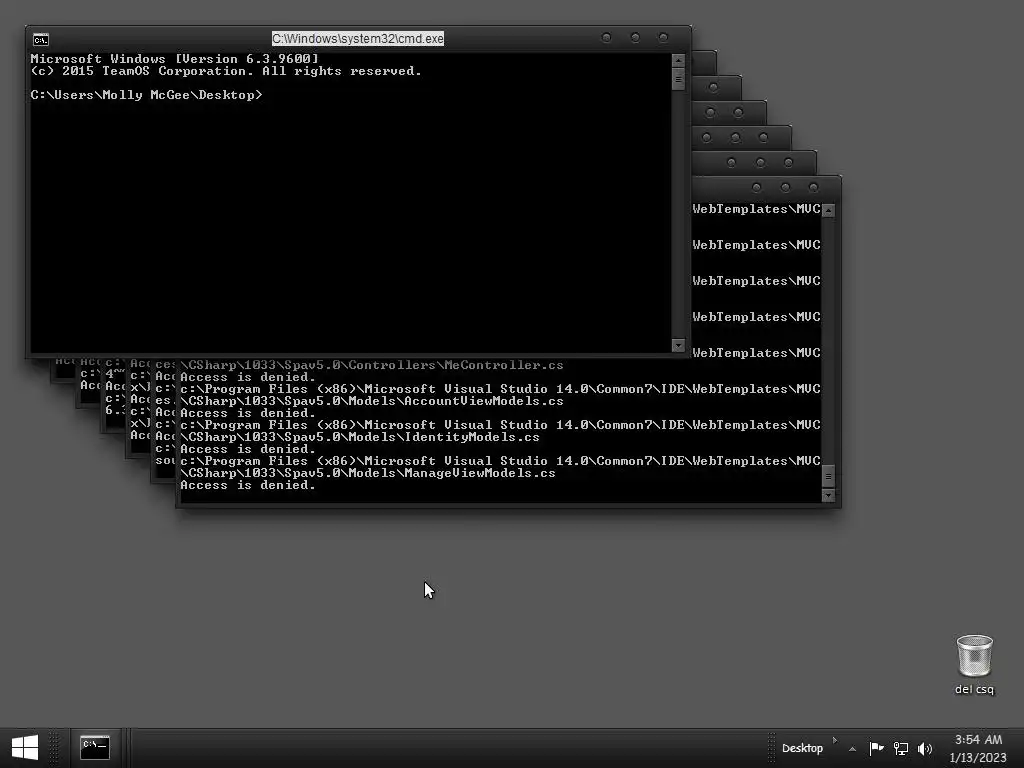
Task: Click Access is denied below ManageViewModels.cs
Action: click(x=248, y=485)
